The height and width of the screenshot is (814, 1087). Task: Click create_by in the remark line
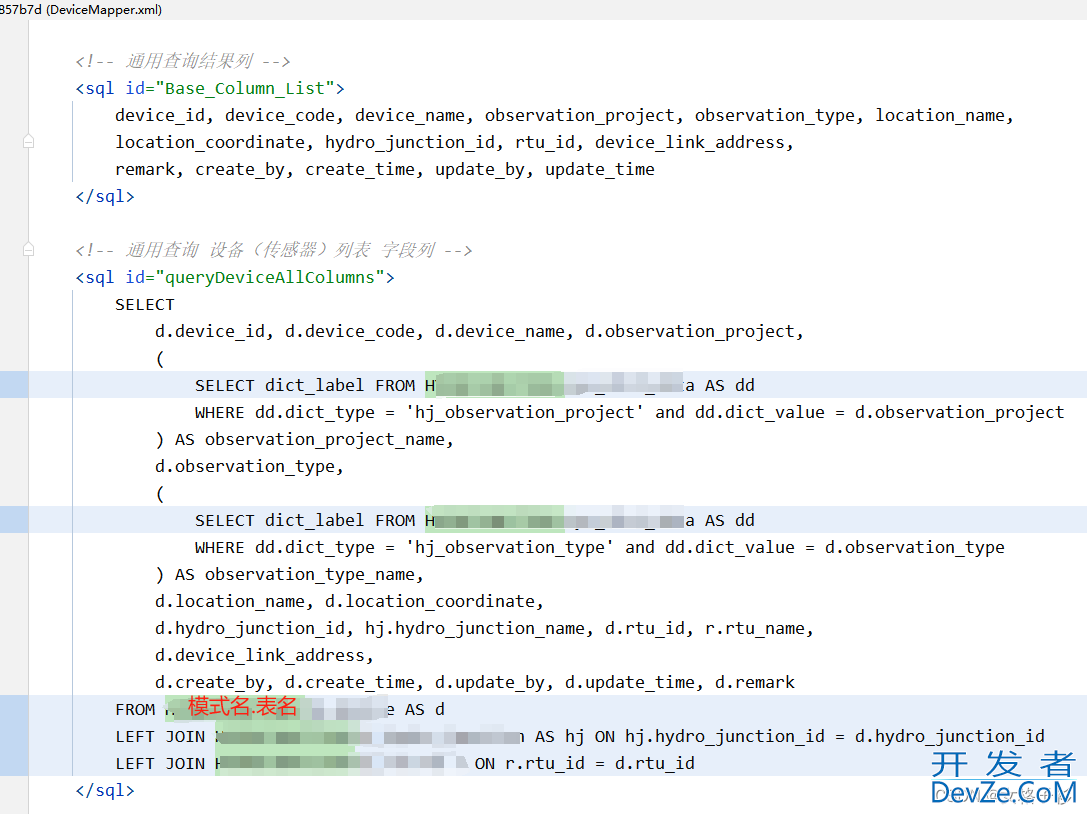tap(239, 169)
